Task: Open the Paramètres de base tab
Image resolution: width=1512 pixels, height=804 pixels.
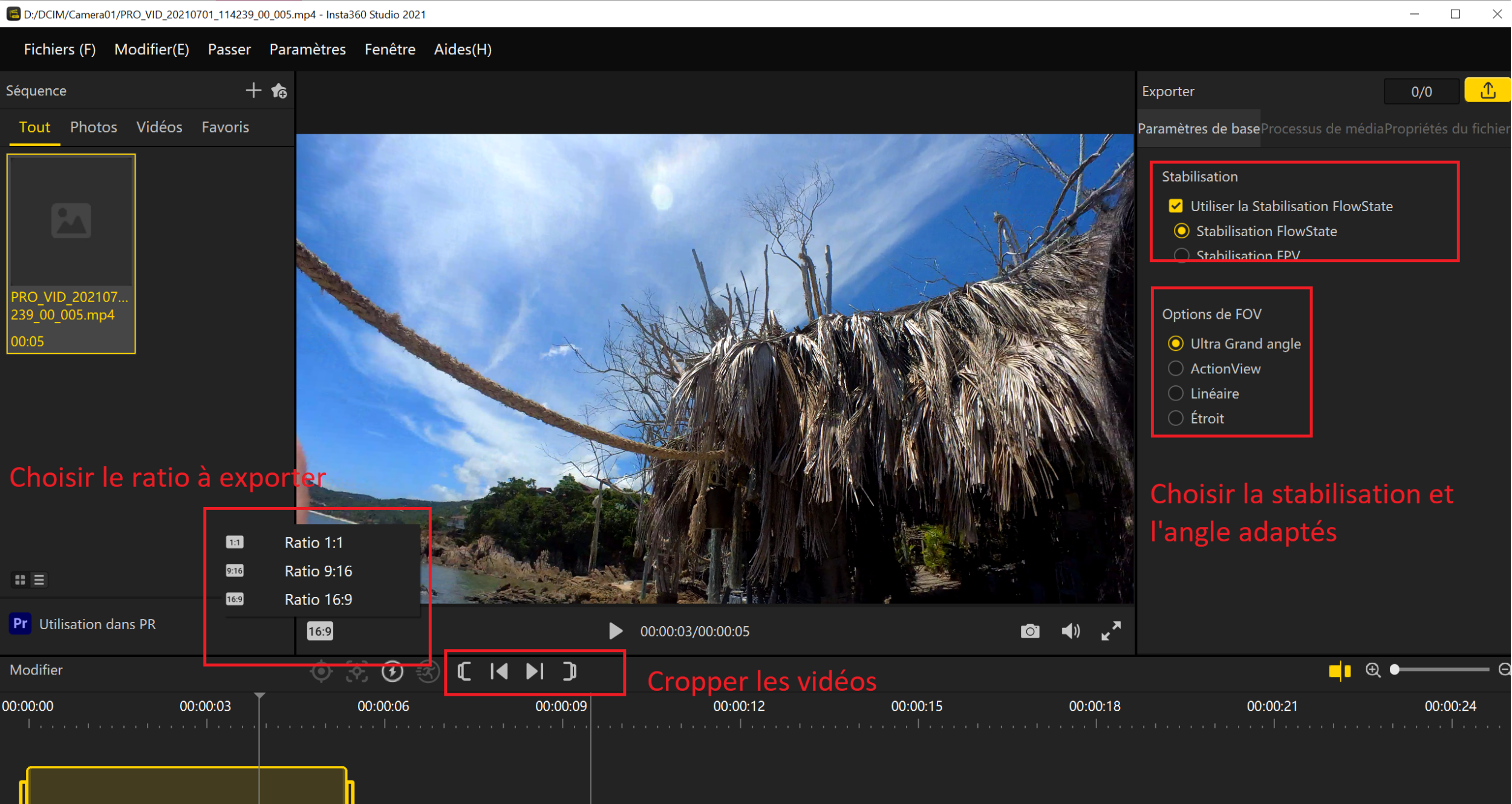Action: (x=1199, y=128)
